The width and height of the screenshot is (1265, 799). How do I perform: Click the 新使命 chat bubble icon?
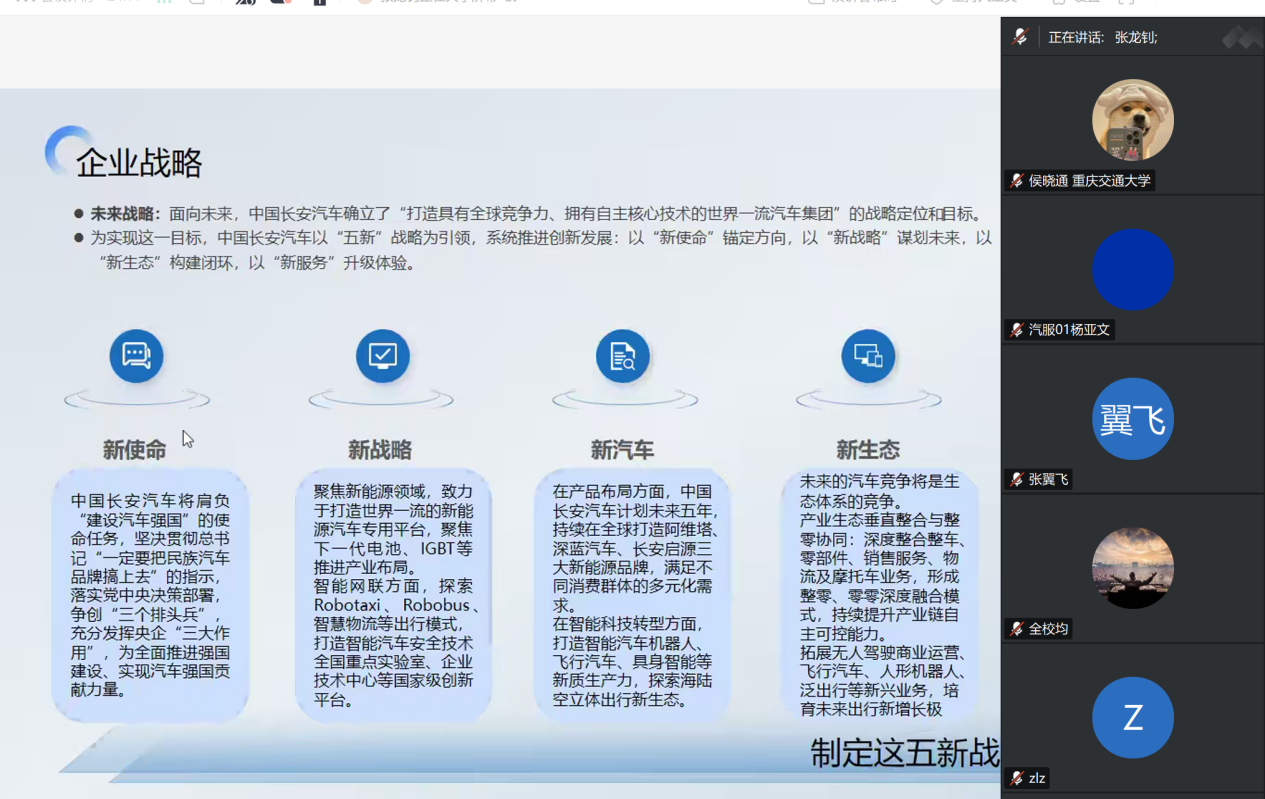point(136,356)
